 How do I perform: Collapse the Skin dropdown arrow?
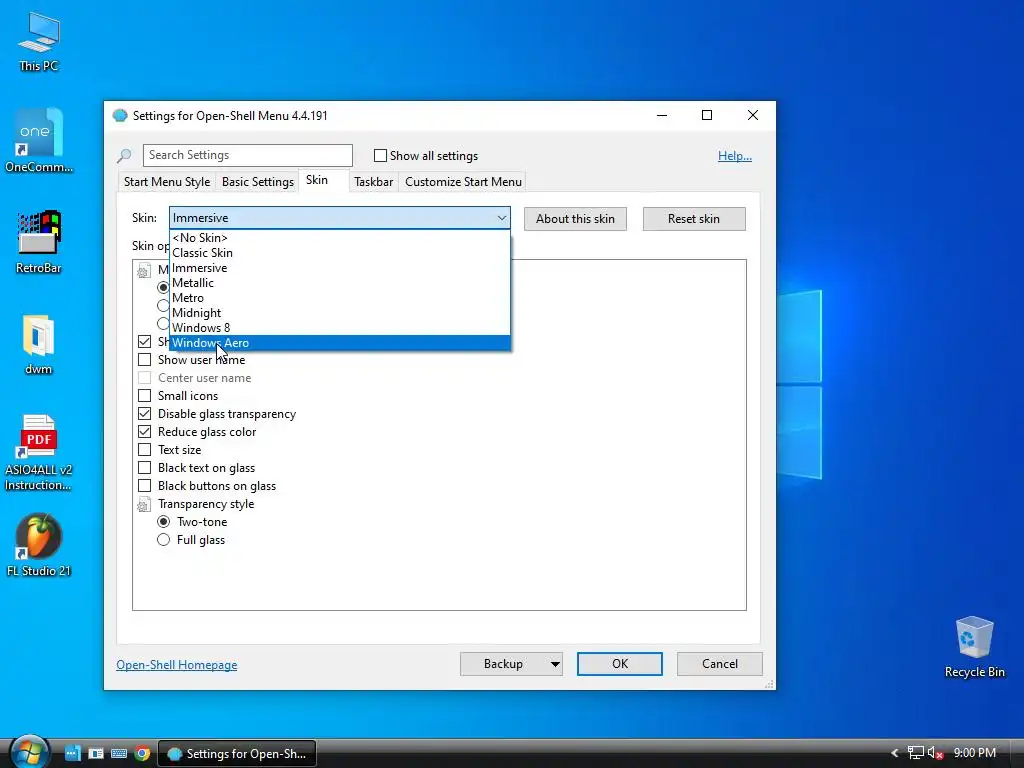point(502,218)
